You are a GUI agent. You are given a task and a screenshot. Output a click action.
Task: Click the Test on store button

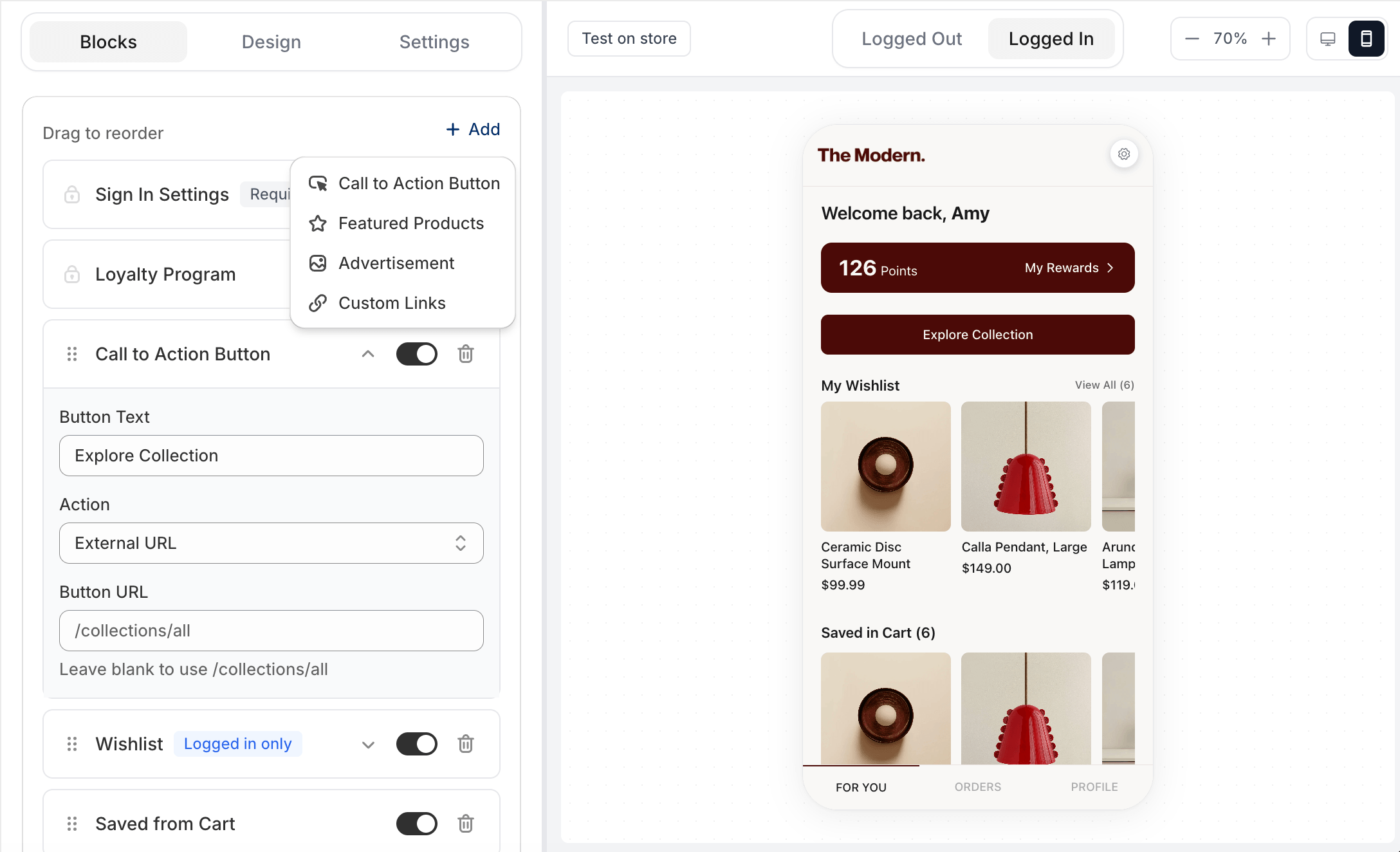[629, 39]
